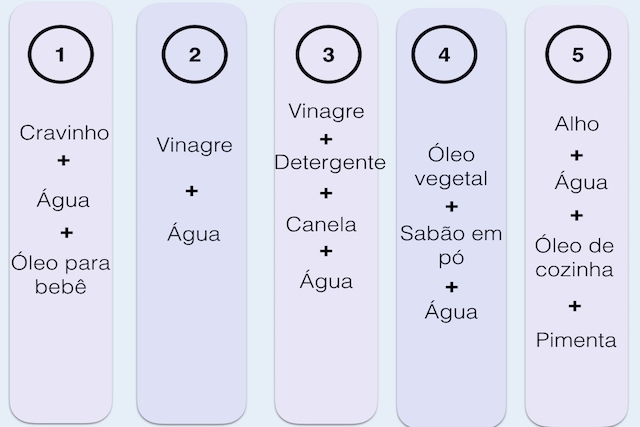Select the Óleo de cozinha text
The image size is (640, 427).
[x=574, y=258]
